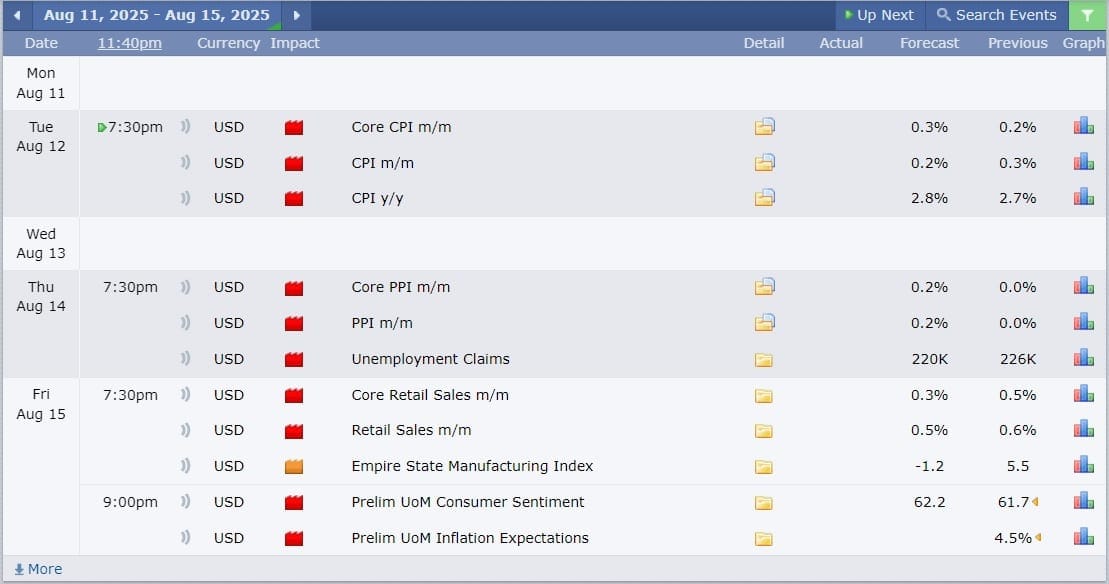1109x584 pixels.
Task: Click the Up Next button
Action: (x=879, y=15)
